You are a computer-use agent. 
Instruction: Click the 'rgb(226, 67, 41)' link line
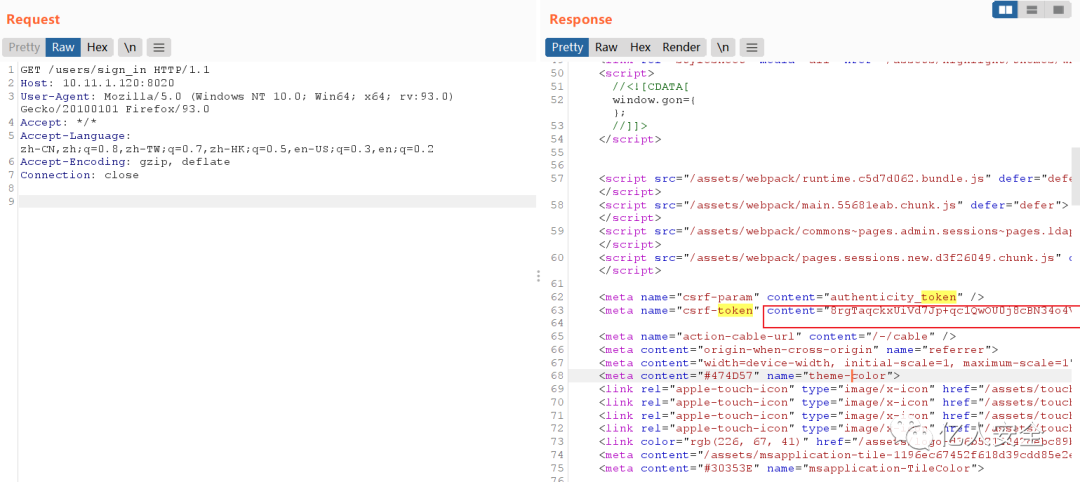835,441
